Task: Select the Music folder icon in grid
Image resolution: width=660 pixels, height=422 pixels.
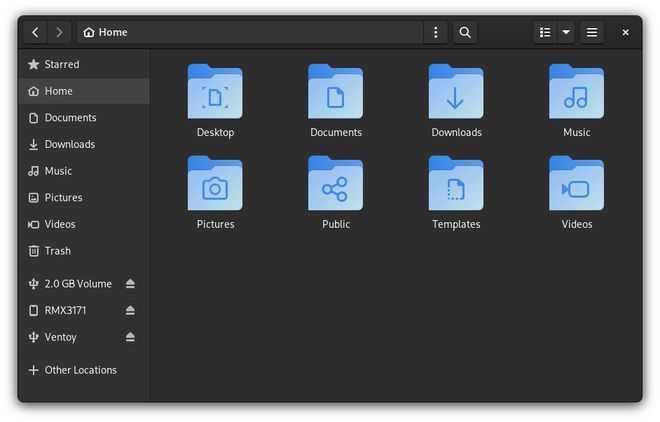Action: 576,91
